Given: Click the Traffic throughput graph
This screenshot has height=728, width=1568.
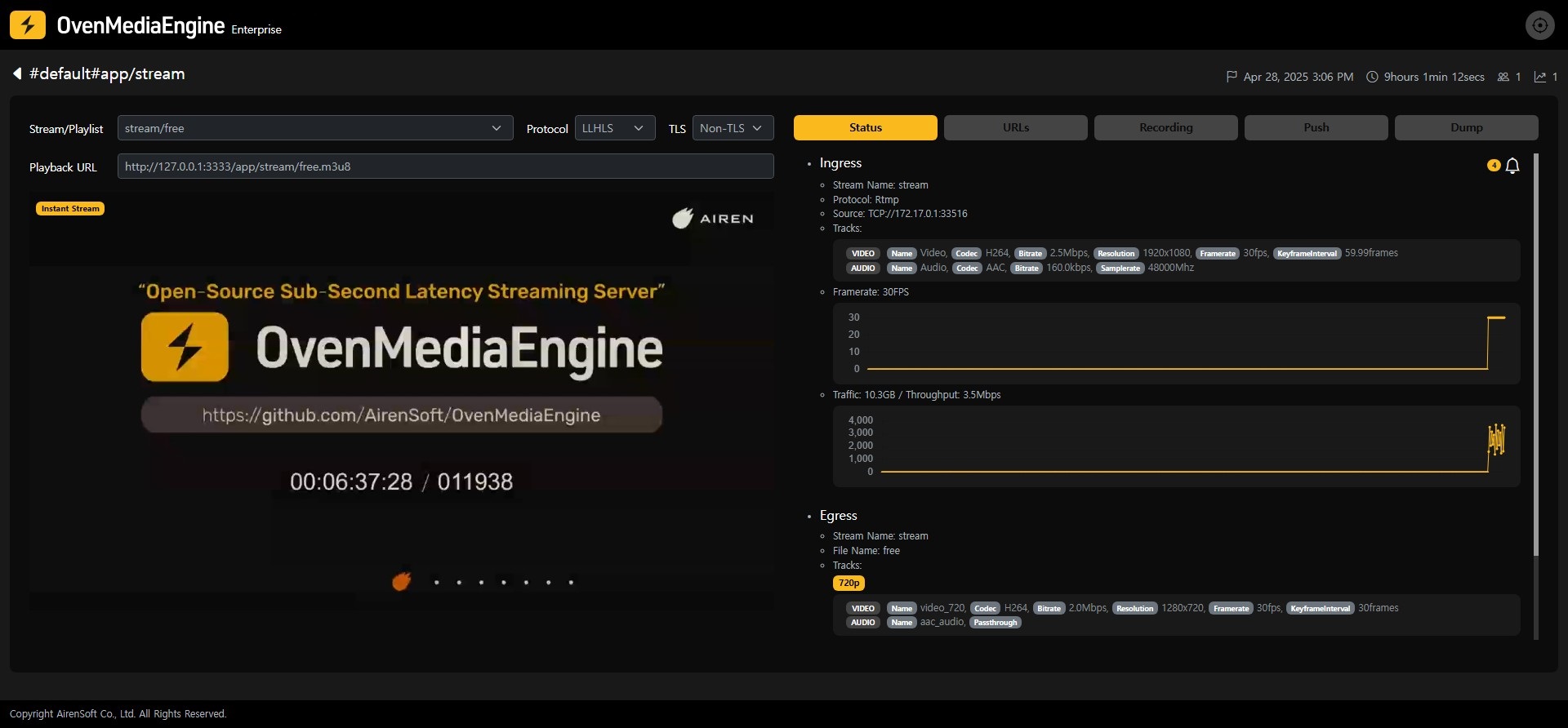Looking at the screenshot, I should coord(1176,446).
